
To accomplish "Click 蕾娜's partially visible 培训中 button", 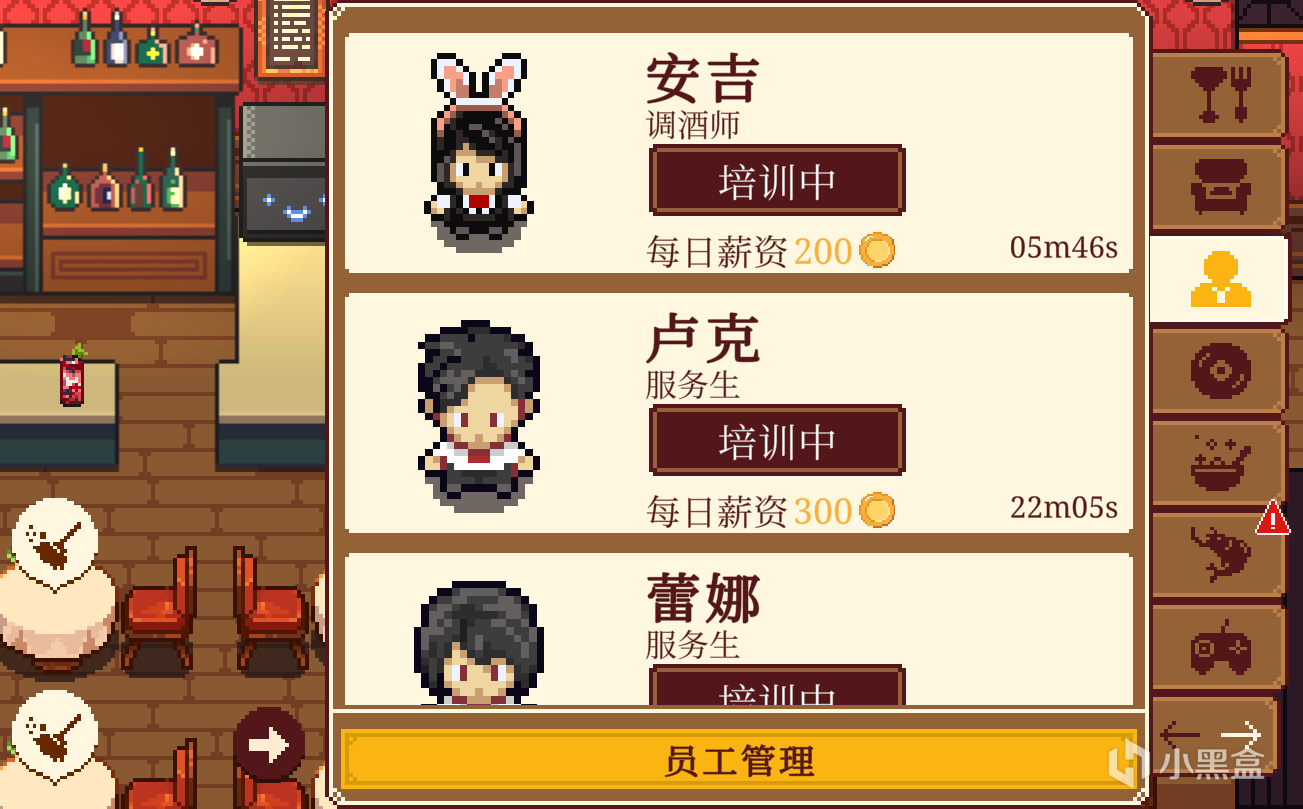I will pyautogui.click(x=777, y=686).
